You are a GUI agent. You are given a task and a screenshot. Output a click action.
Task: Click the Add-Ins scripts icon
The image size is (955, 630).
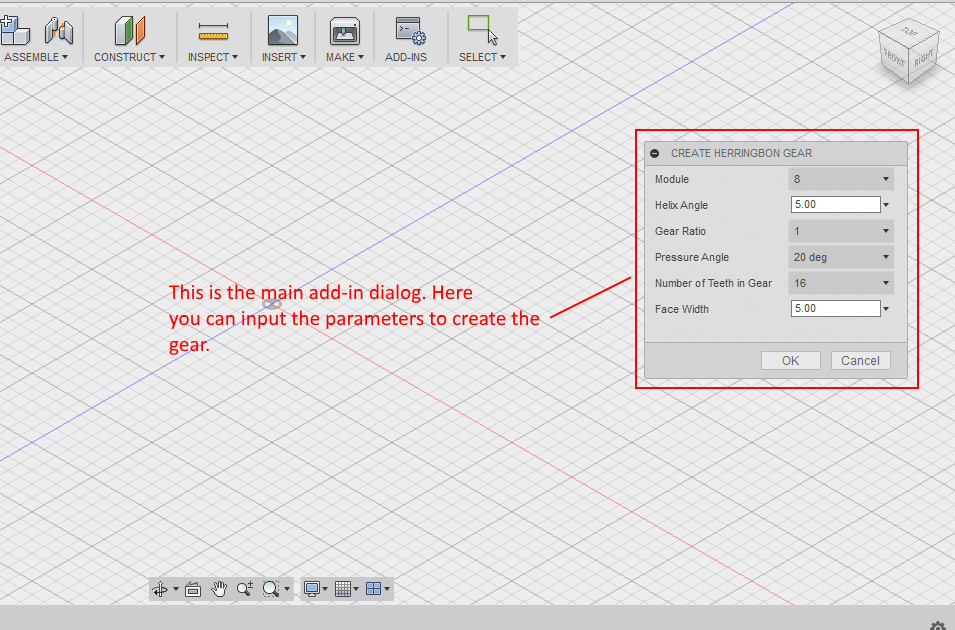pyautogui.click(x=409, y=30)
